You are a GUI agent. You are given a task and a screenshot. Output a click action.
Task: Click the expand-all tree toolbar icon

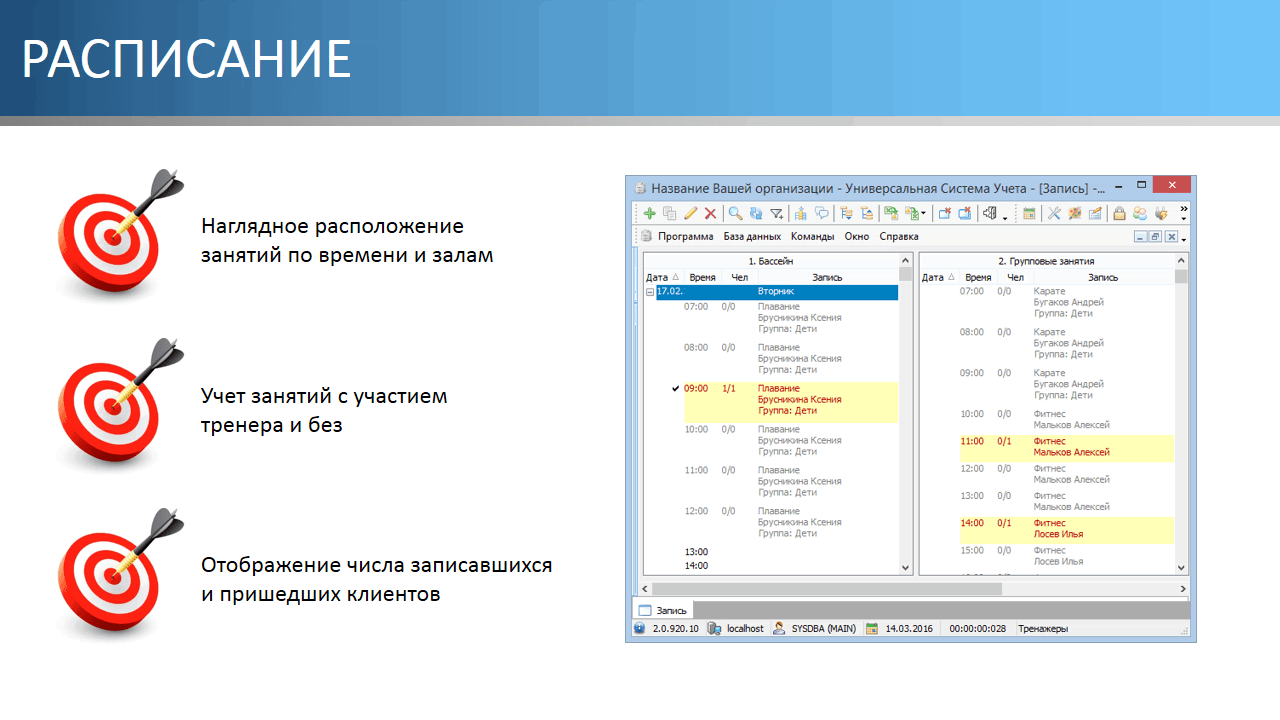[846, 213]
